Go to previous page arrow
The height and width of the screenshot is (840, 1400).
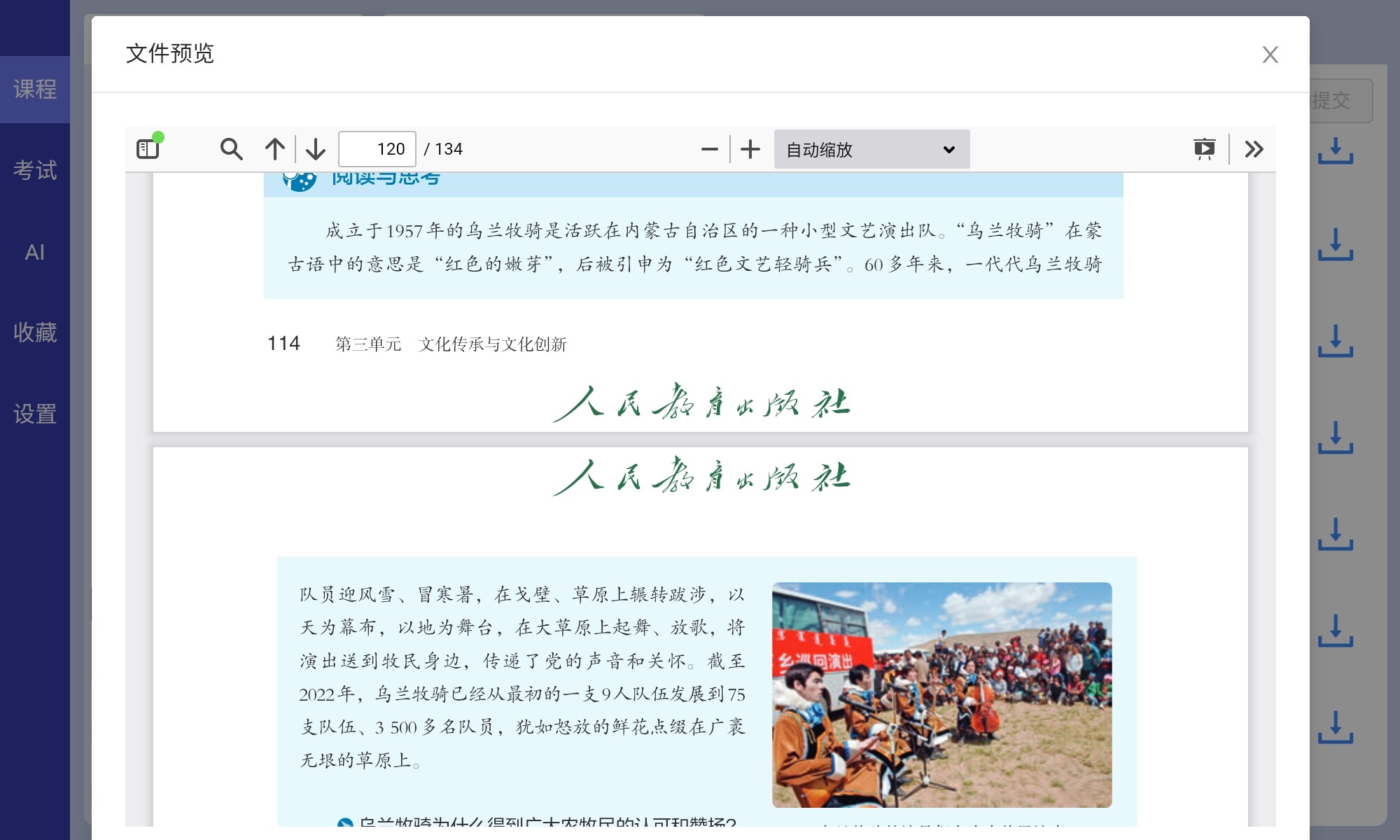coord(275,149)
